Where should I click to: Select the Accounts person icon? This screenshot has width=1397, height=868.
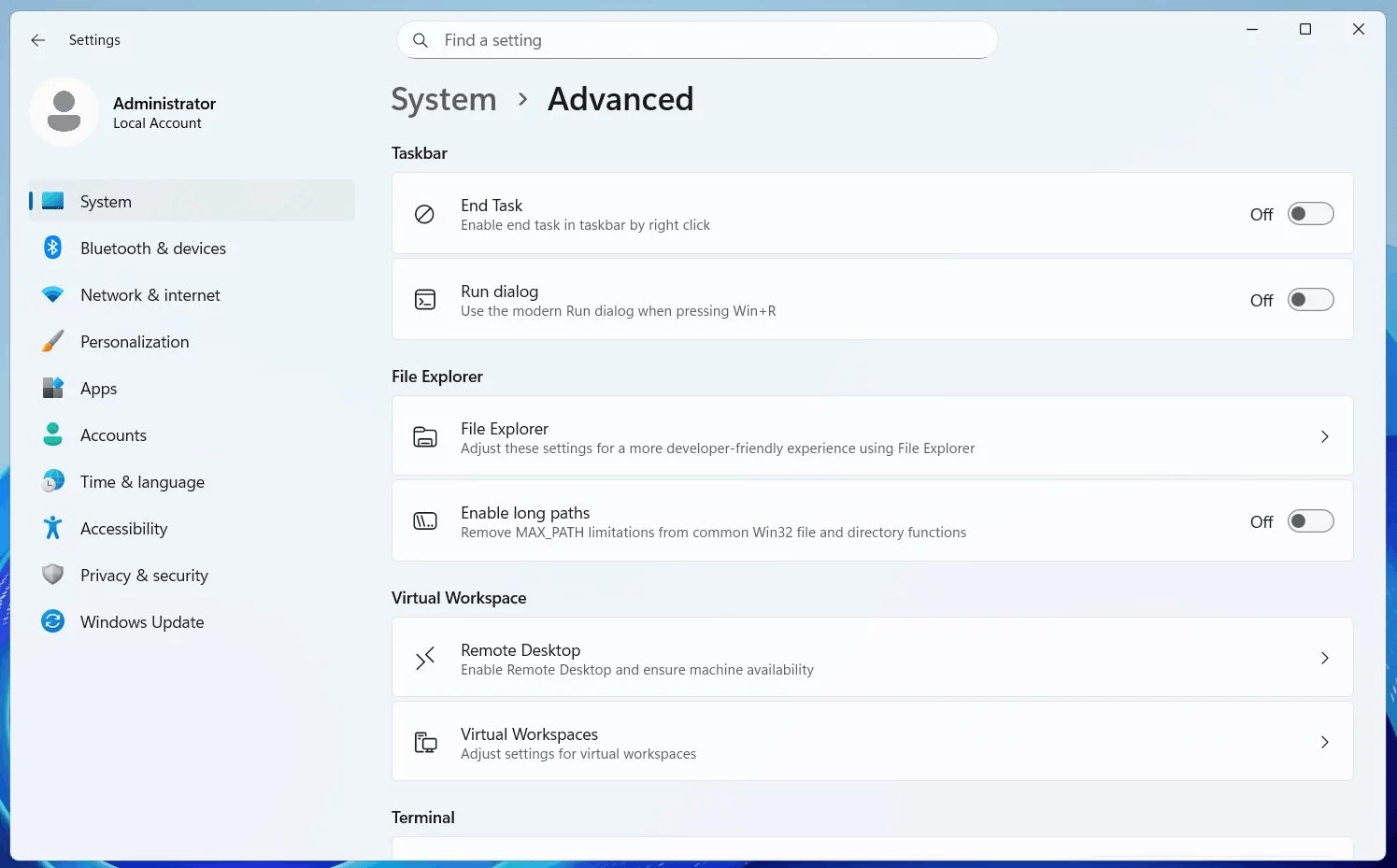[52, 434]
